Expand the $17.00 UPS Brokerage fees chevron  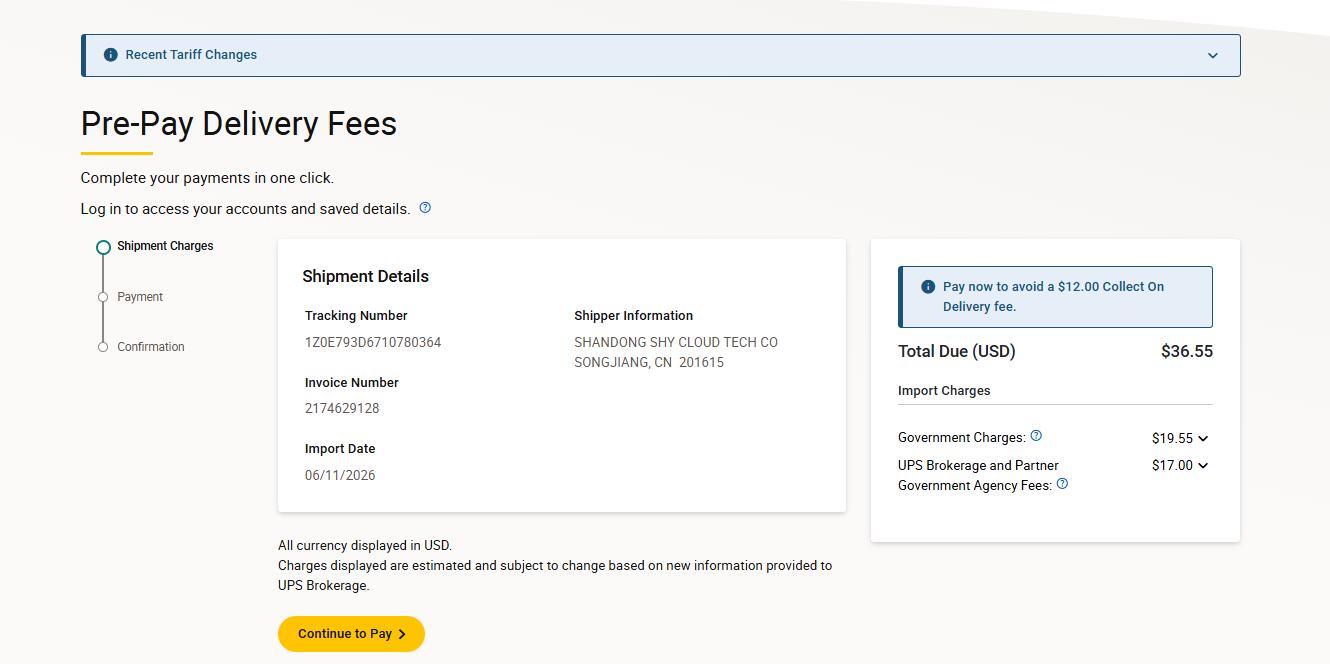1203,465
